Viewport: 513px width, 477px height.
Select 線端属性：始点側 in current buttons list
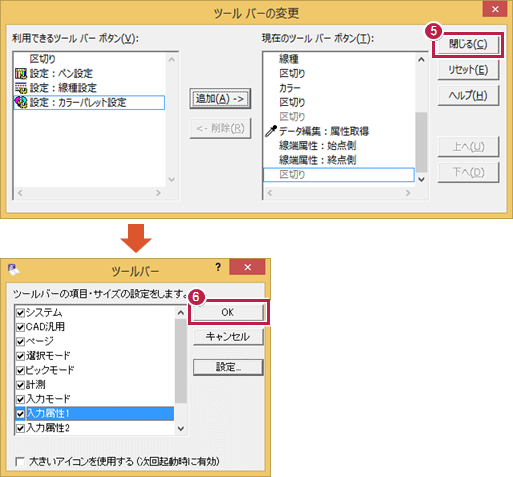coord(318,146)
